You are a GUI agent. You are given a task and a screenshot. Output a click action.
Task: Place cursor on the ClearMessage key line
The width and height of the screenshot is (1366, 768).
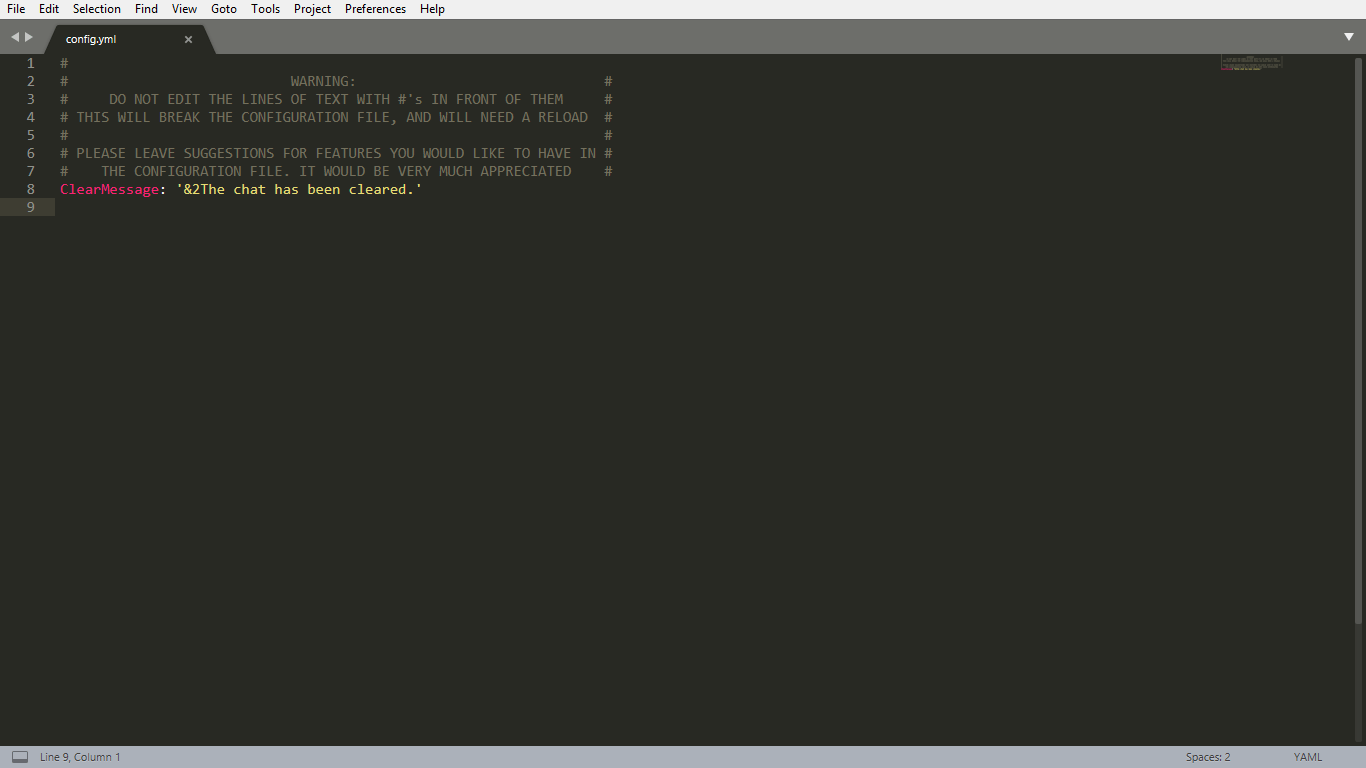coord(241,189)
